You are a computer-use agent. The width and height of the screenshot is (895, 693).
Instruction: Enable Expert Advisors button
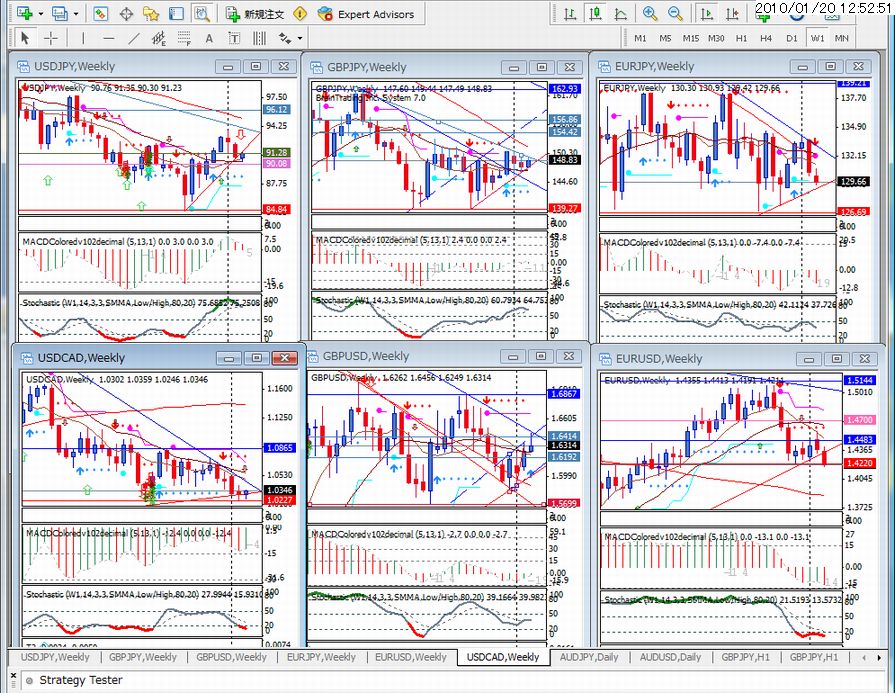coord(366,14)
